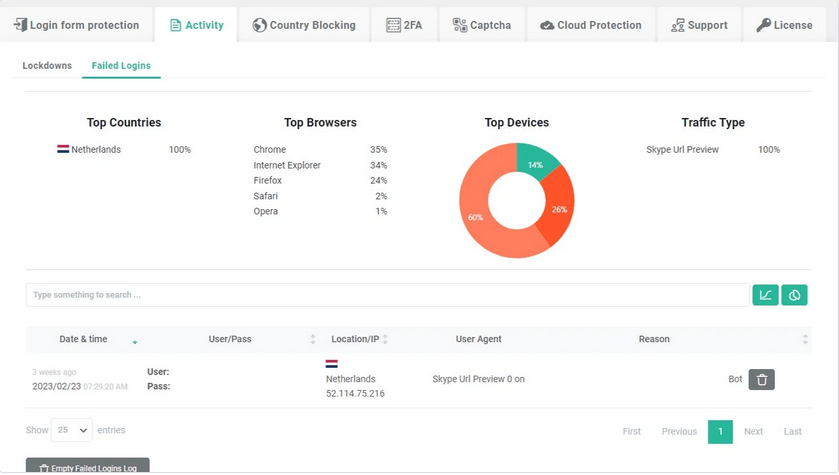Image resolution: width=839 pixels, height=475 pixels.
Task: Click the 2023/02/23 date entry
Action: 56,386
